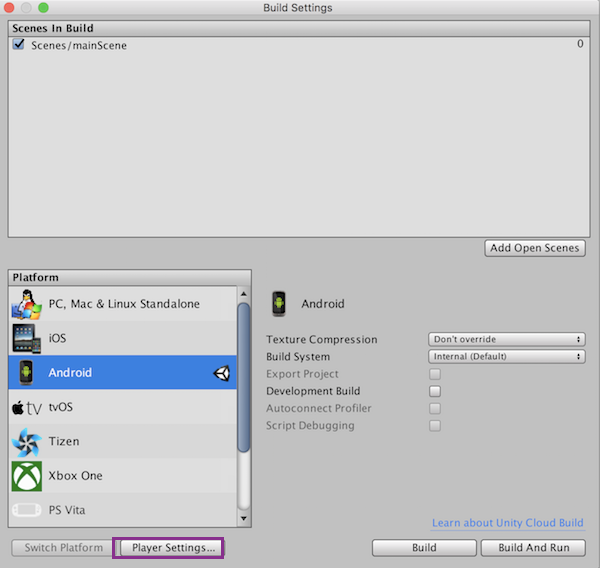This screenshot has height=568, width=600.
Task: Click the PS Vita console icon
Action: 26,510
